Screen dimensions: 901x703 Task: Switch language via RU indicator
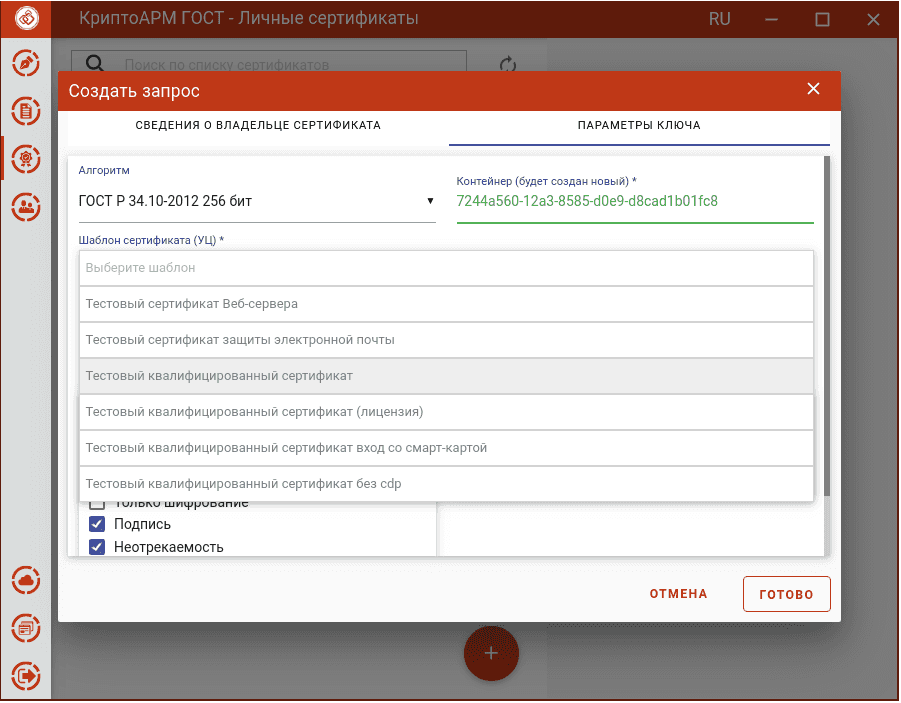pos(719,19)
